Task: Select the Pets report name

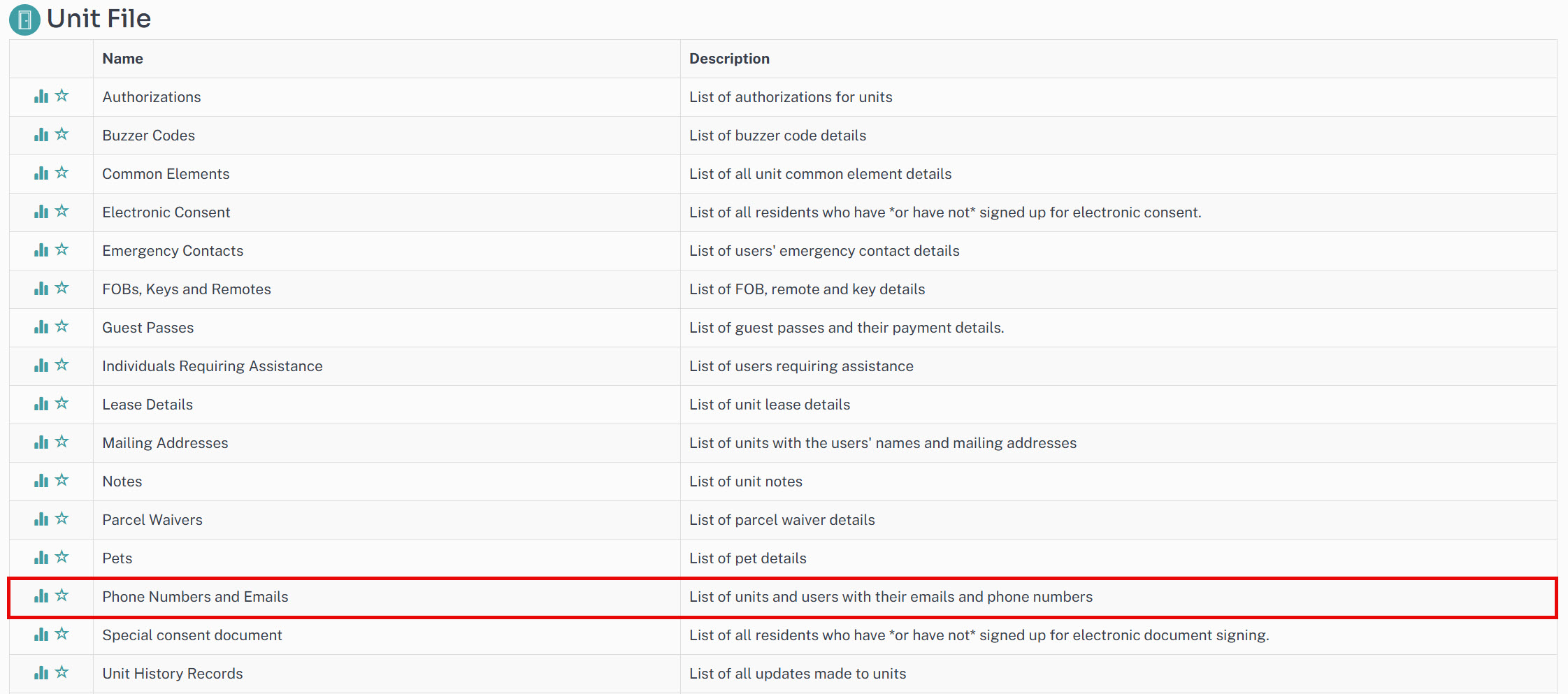Action: (117, 558)
